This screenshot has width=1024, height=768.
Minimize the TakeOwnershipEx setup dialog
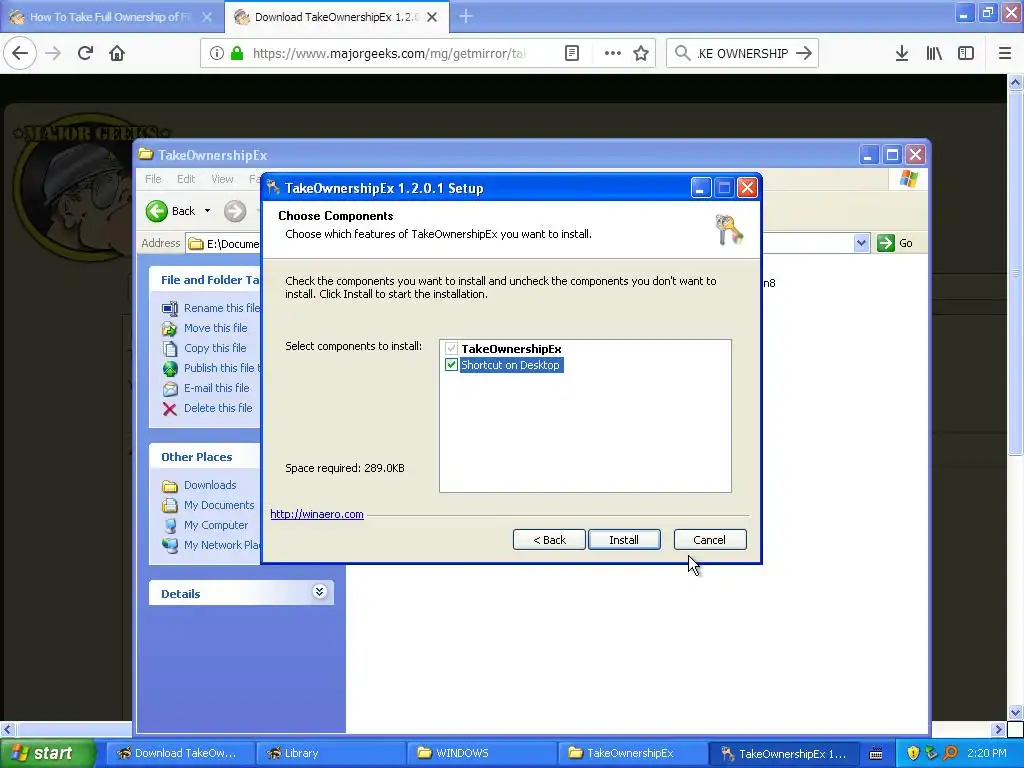point(700,188)
